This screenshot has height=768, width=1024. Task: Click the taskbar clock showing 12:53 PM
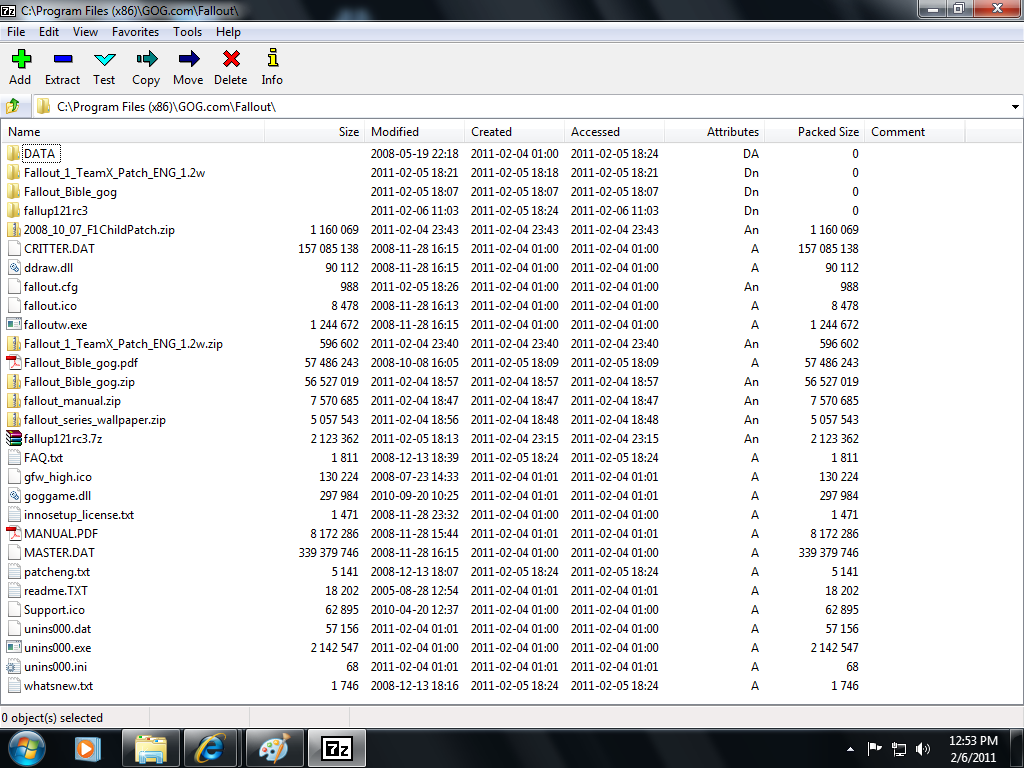(973, 749)
